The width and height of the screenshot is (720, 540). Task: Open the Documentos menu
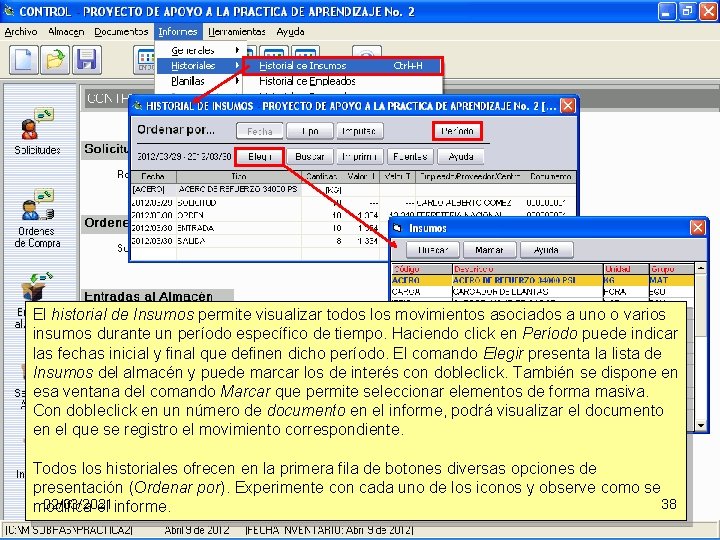coord(121,32)
